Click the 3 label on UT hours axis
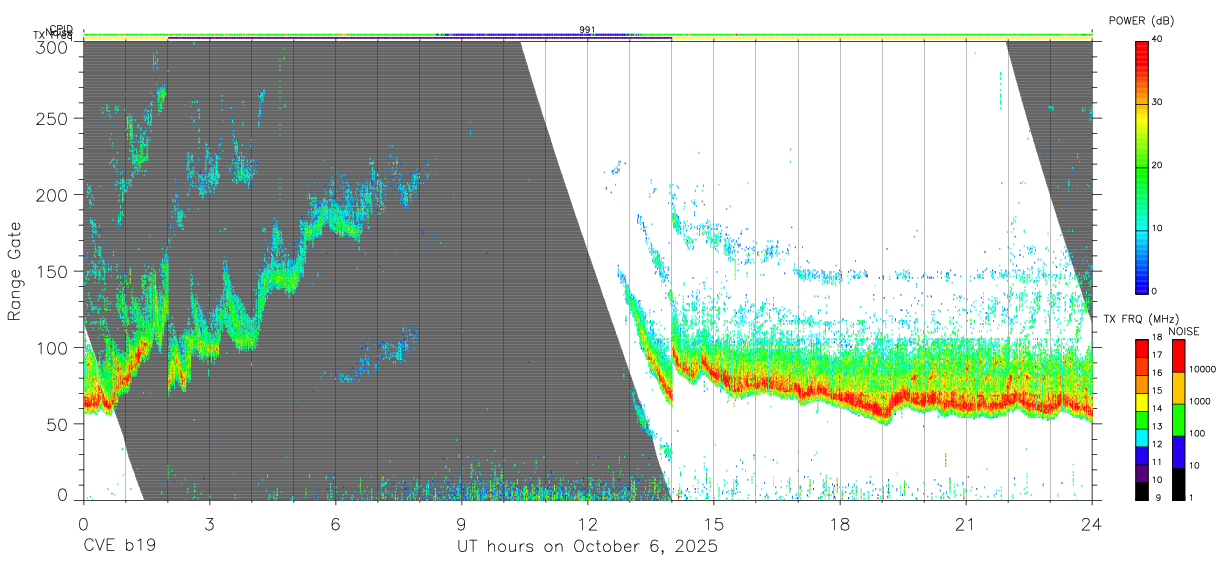Image resolution: width=1228 pixels, height=567 pixels. (209, 524)
